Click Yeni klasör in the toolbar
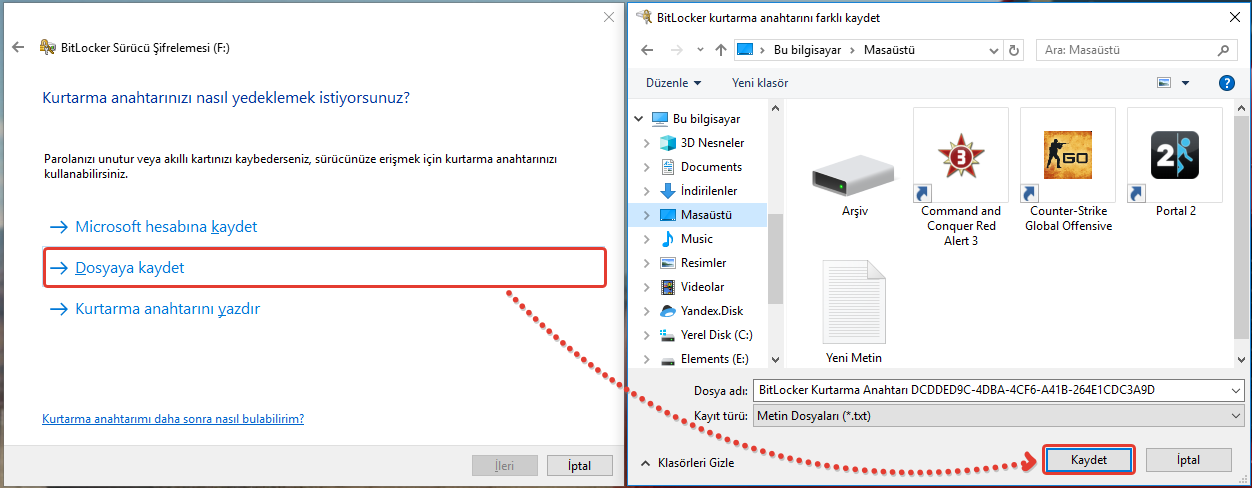Screen dimensions: 1252x488 coord(760,83)
